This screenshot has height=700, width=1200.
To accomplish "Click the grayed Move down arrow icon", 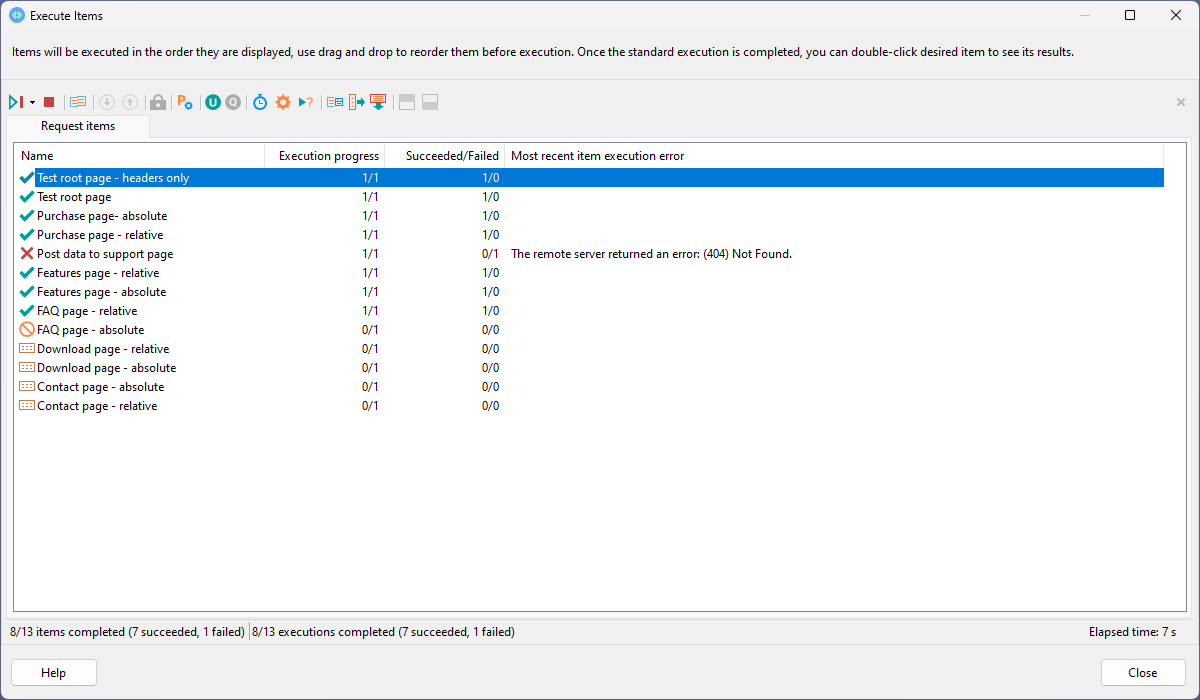I will (x=107, y=102).
